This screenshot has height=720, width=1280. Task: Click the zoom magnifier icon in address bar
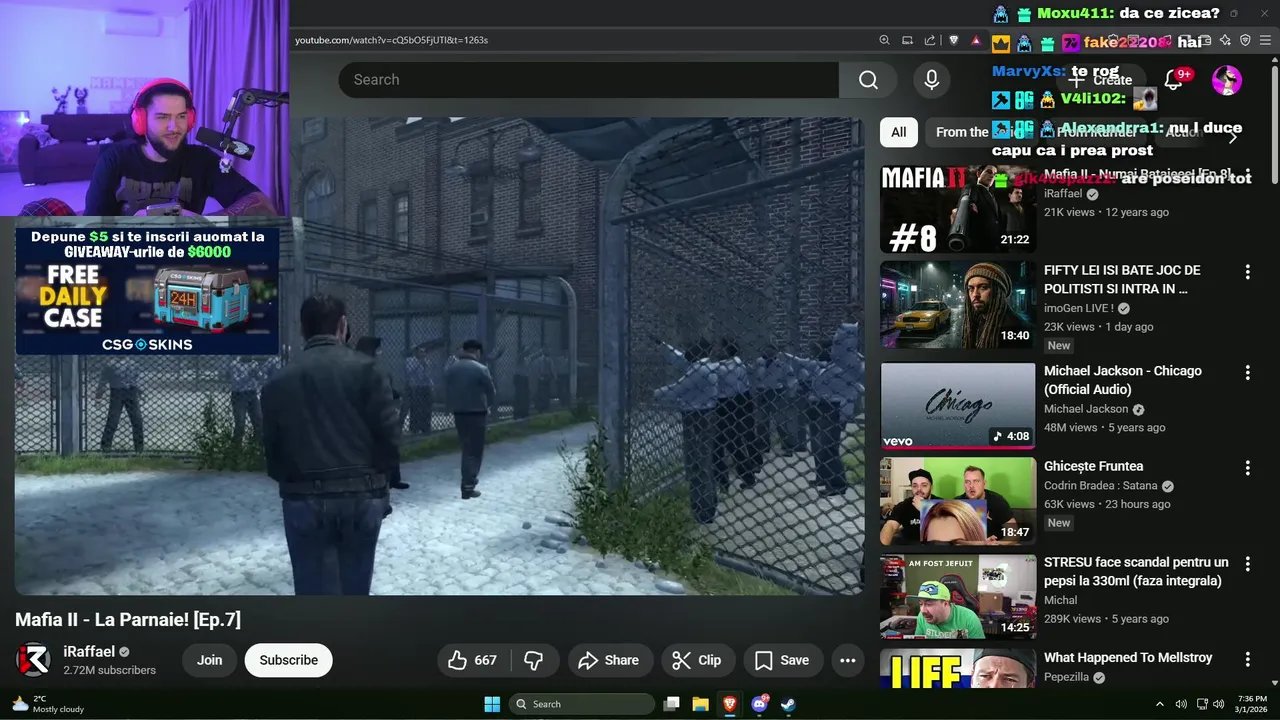[x=884, y=40]
